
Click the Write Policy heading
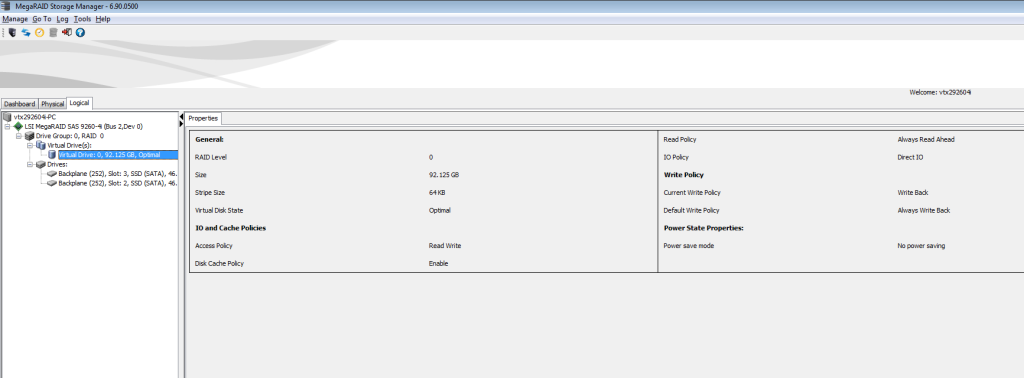pos(684,175)
